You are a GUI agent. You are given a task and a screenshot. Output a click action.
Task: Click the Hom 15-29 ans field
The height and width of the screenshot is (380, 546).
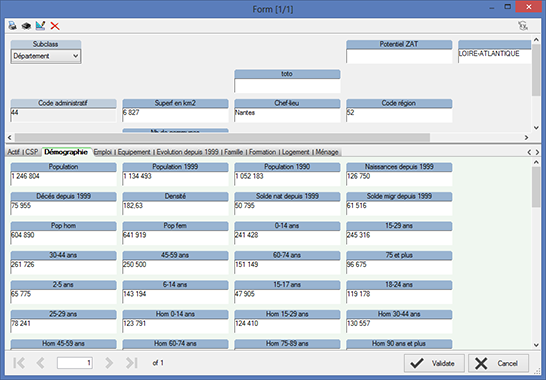(x=287, y=326)
